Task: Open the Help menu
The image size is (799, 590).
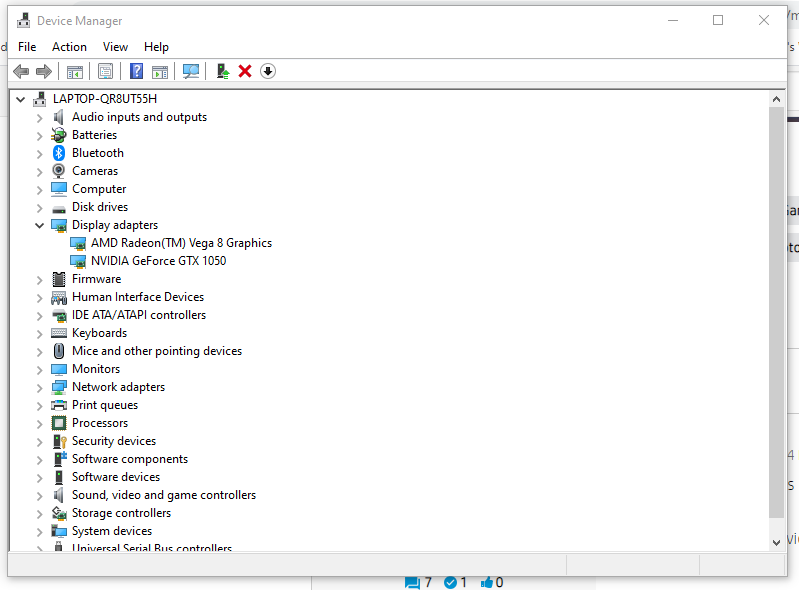Action: [x=156, y=47]
